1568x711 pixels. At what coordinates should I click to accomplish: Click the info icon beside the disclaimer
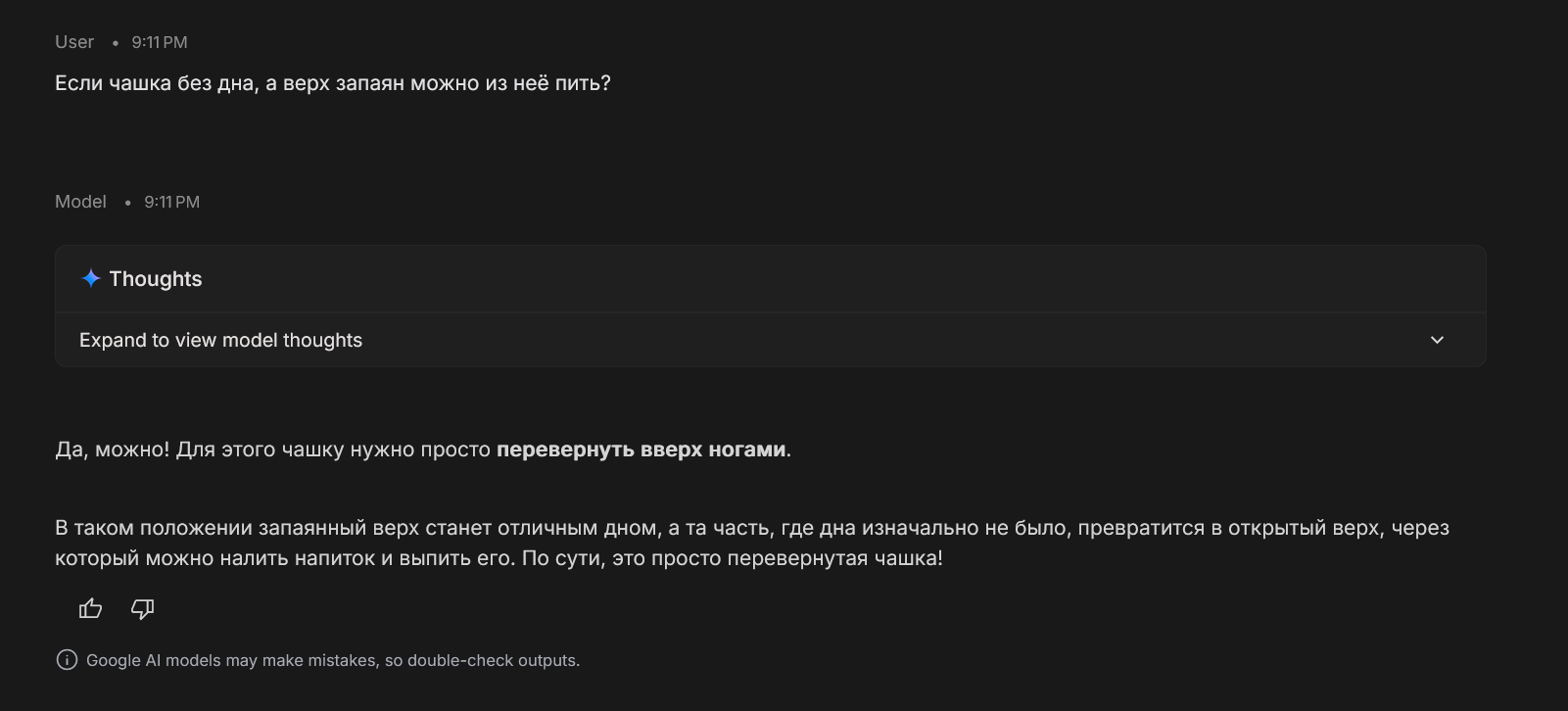click(x=67, y=660)
